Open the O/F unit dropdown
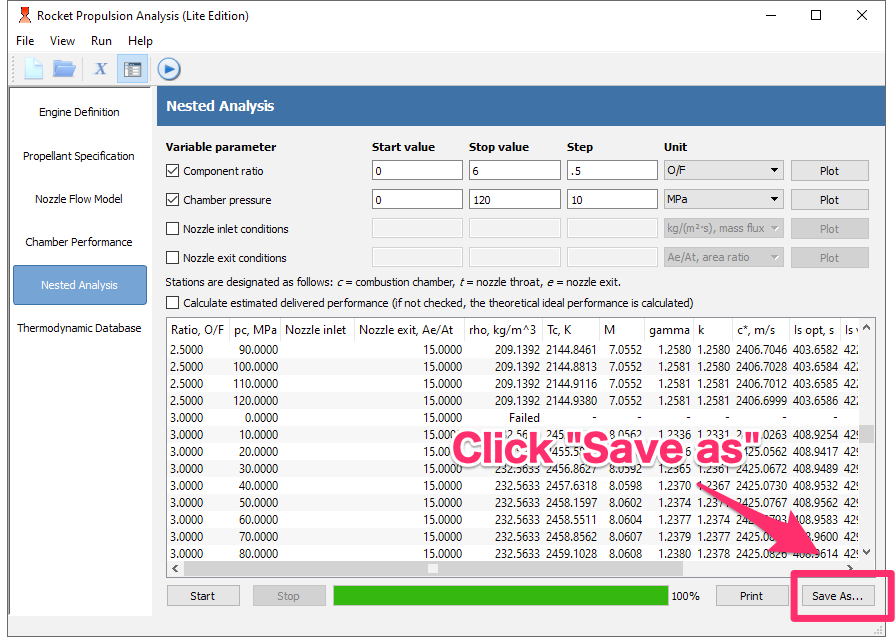The width and height of the screenshot is (895, 644). pos(723,170)
